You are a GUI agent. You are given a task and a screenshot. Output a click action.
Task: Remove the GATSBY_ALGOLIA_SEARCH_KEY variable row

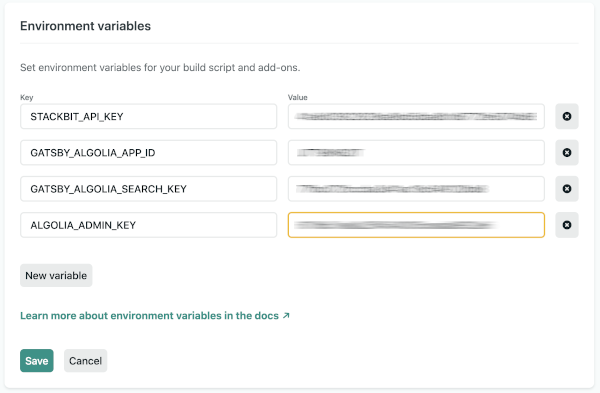click(567, 189)
